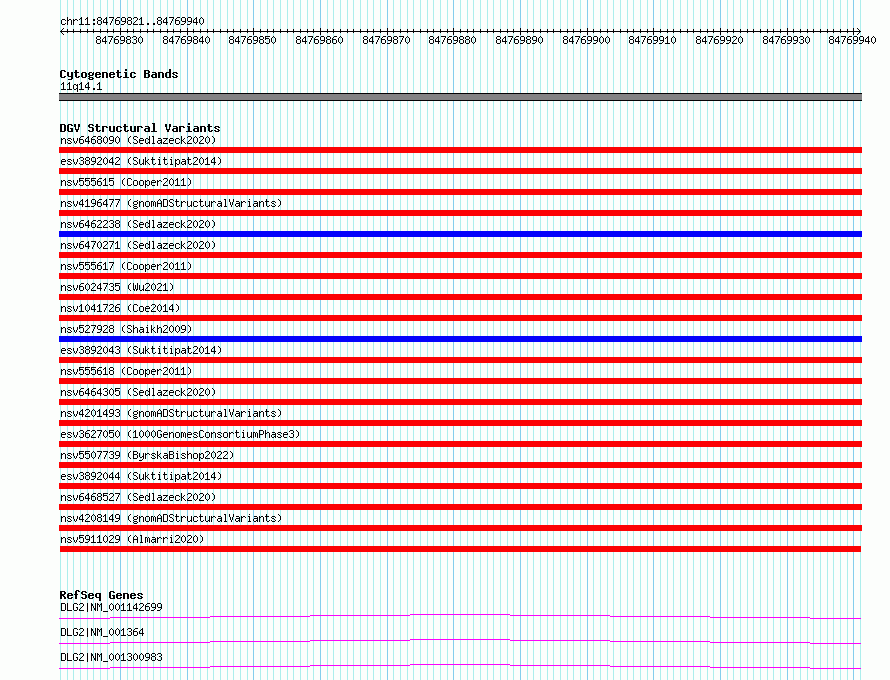
Task: Click the blue bar under nsv527928
Action: 460,339
